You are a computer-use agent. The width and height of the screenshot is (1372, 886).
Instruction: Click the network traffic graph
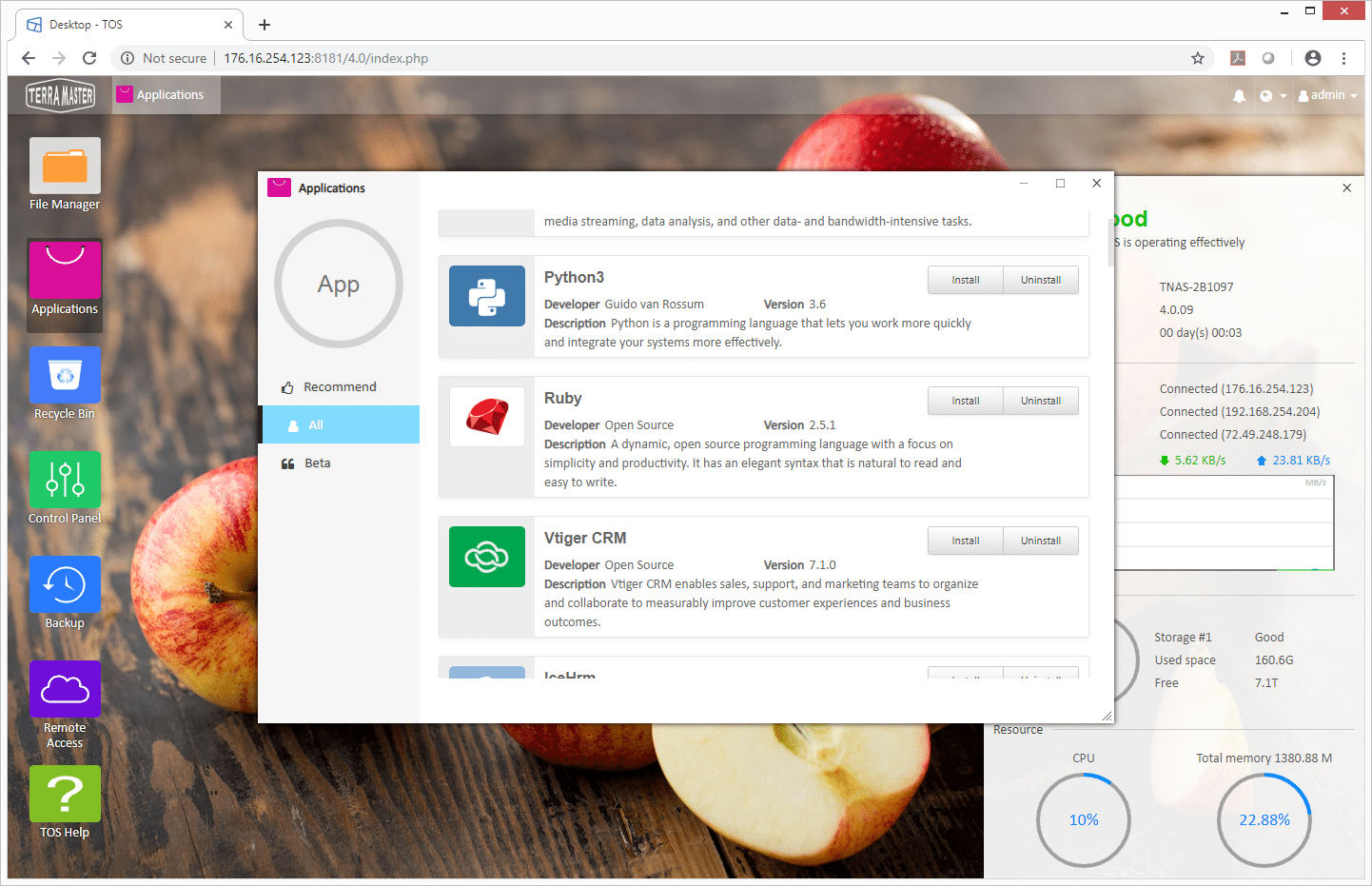click(1224, 522)
